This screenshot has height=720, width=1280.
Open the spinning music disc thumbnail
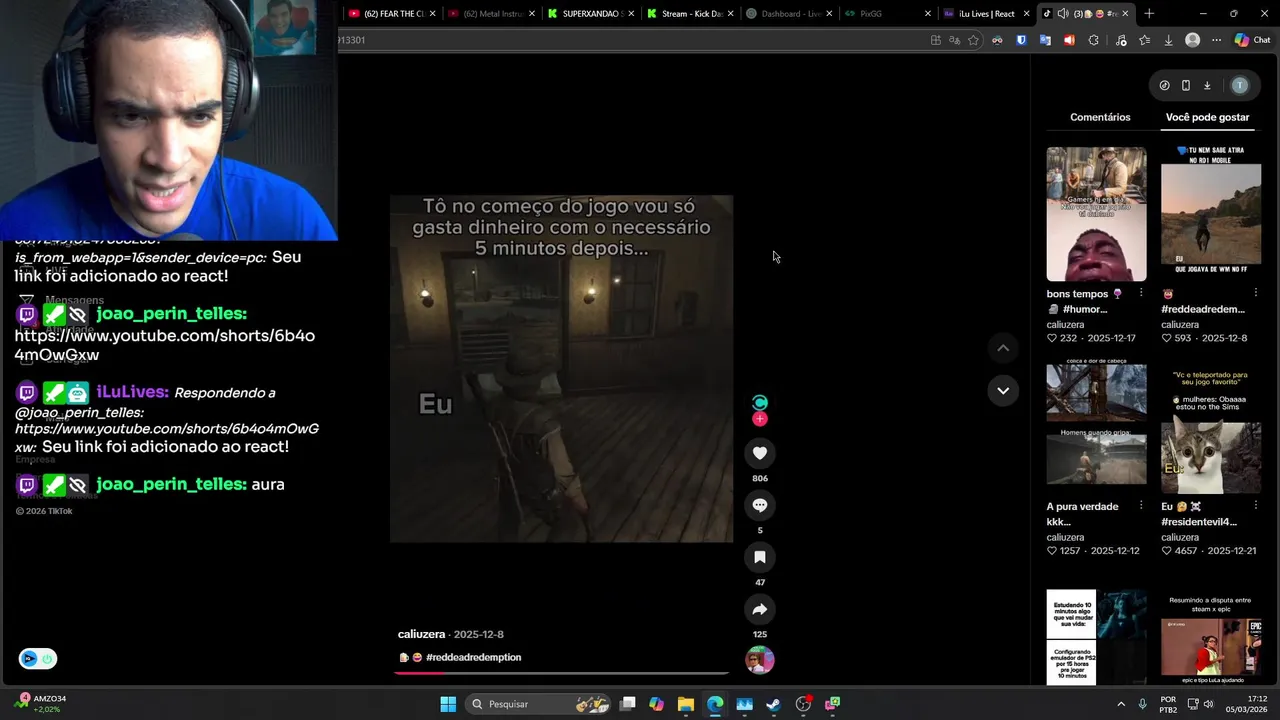coord(760,660)
